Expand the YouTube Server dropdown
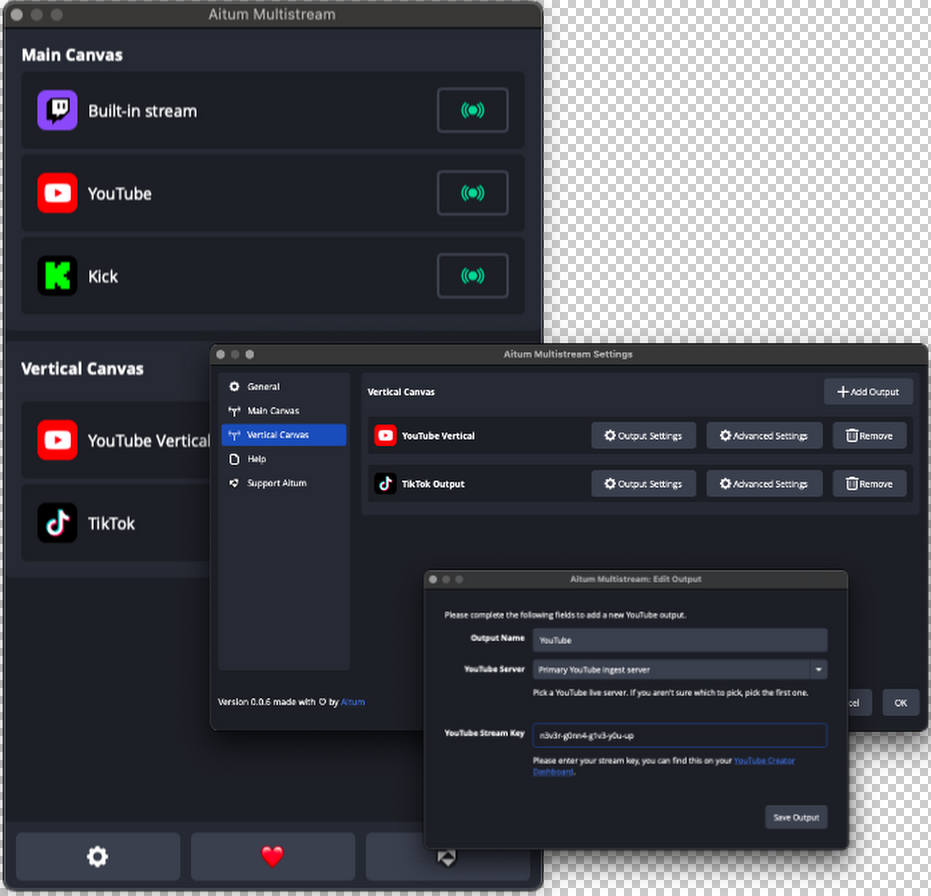Screen dimensions: 931x896 click(x=818, y=669)
